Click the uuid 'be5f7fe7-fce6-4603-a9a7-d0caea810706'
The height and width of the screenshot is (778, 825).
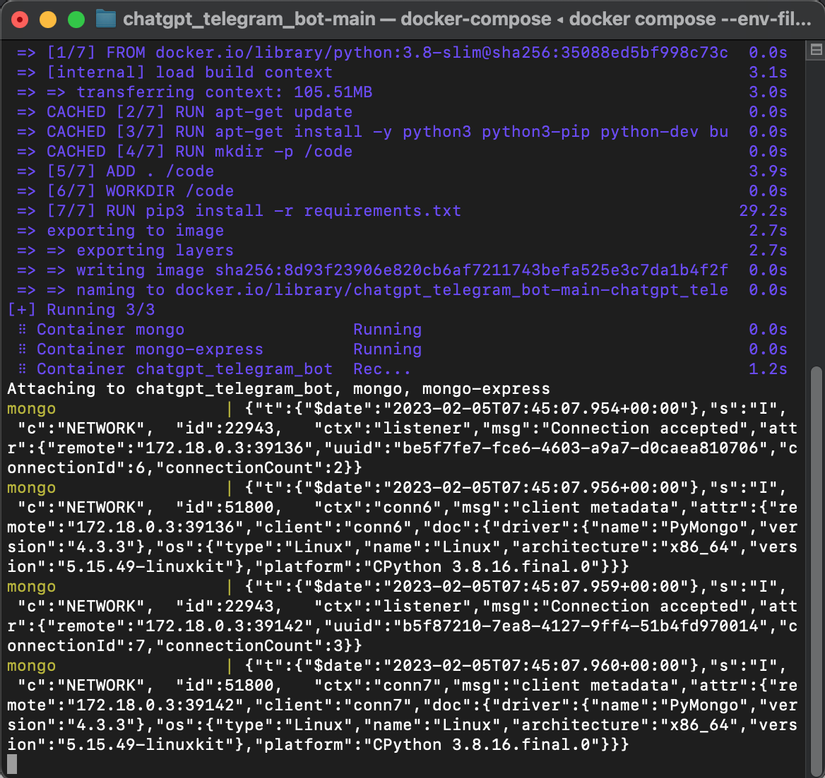pos(580,448)
